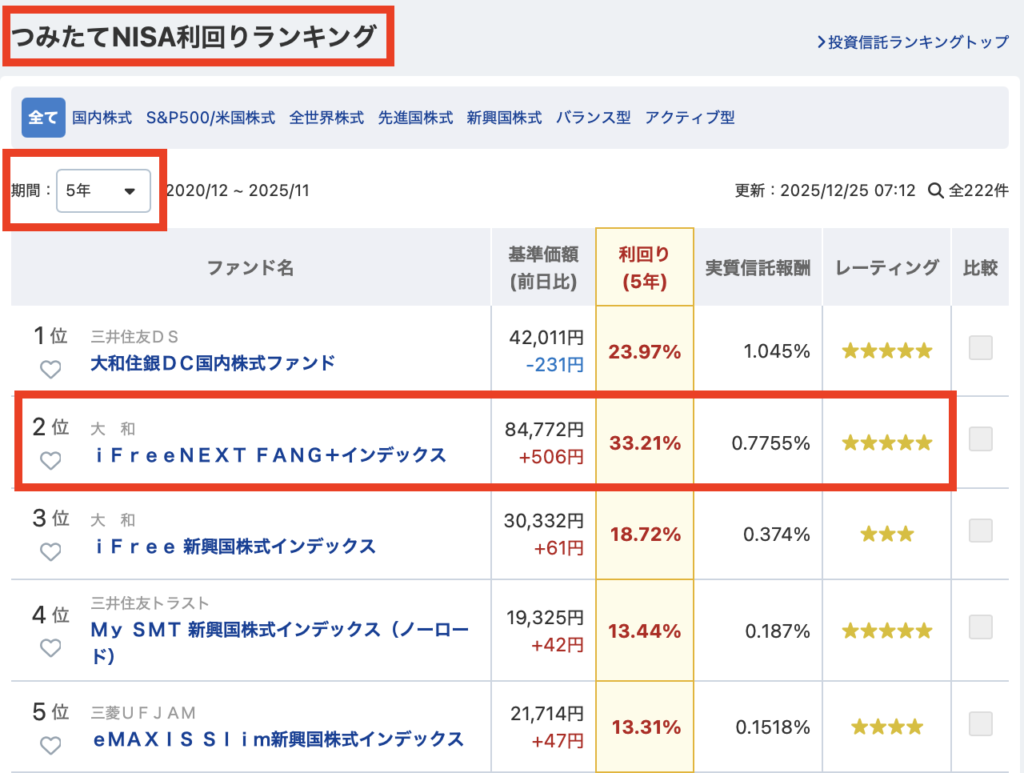
Task: Click heart icon for iFreeNEXT FANG+インデックス
Action: (x=50, y=460)
